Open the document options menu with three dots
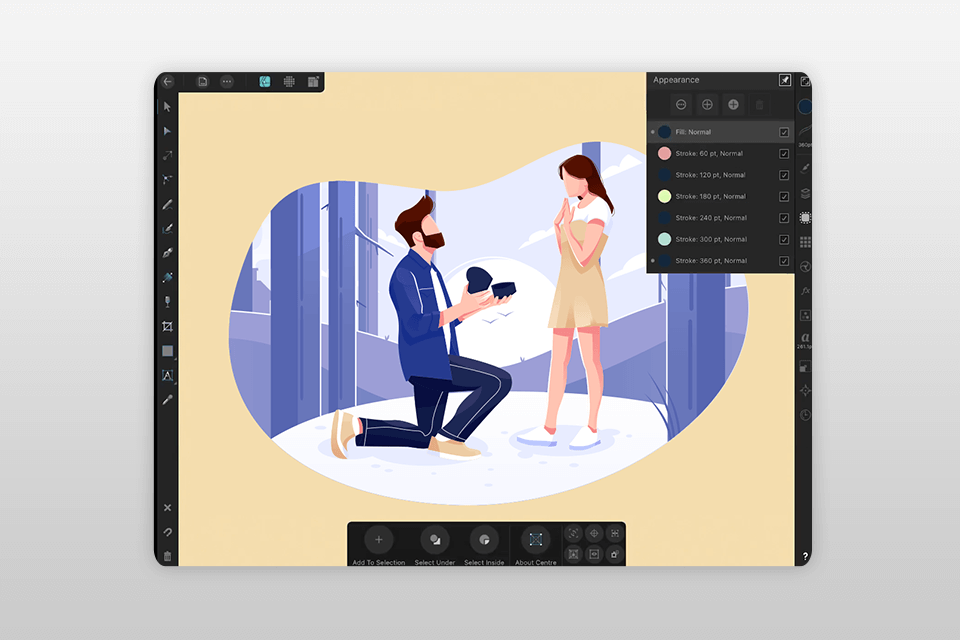This screenshot has height=640, width=960. (x=228, y=82)
